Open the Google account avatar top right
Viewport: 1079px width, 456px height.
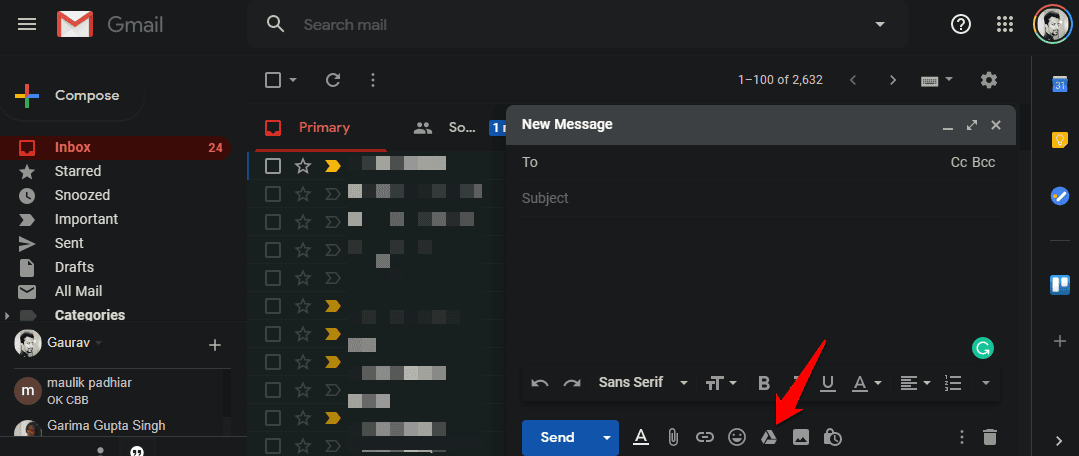(x=1052, y=25)
